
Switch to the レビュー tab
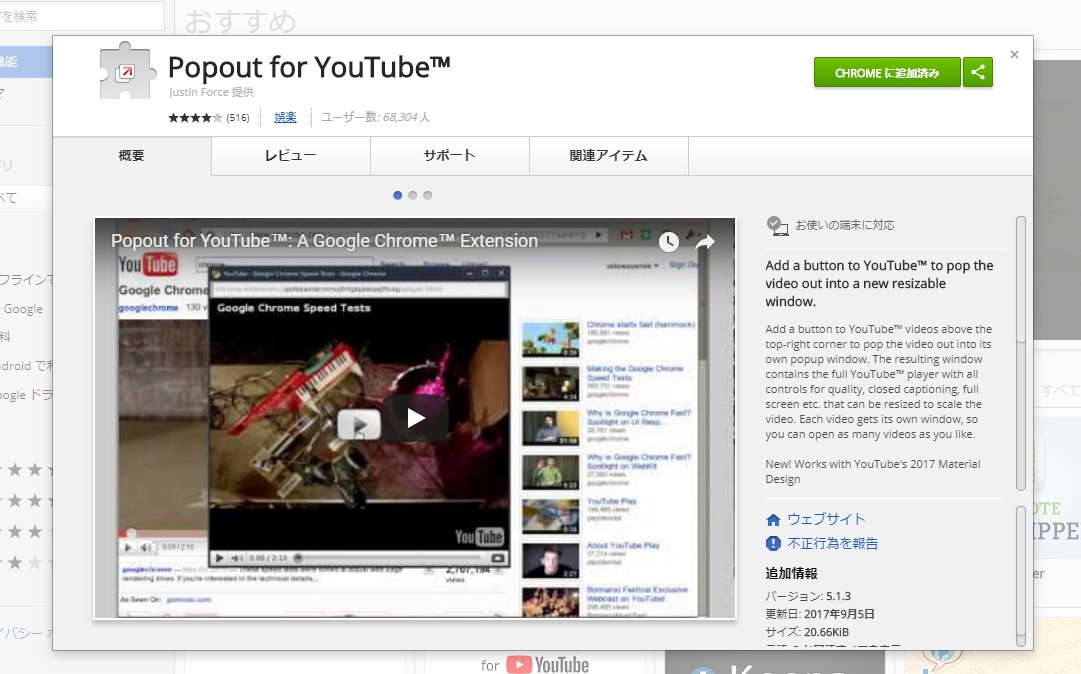coord(291,156)
